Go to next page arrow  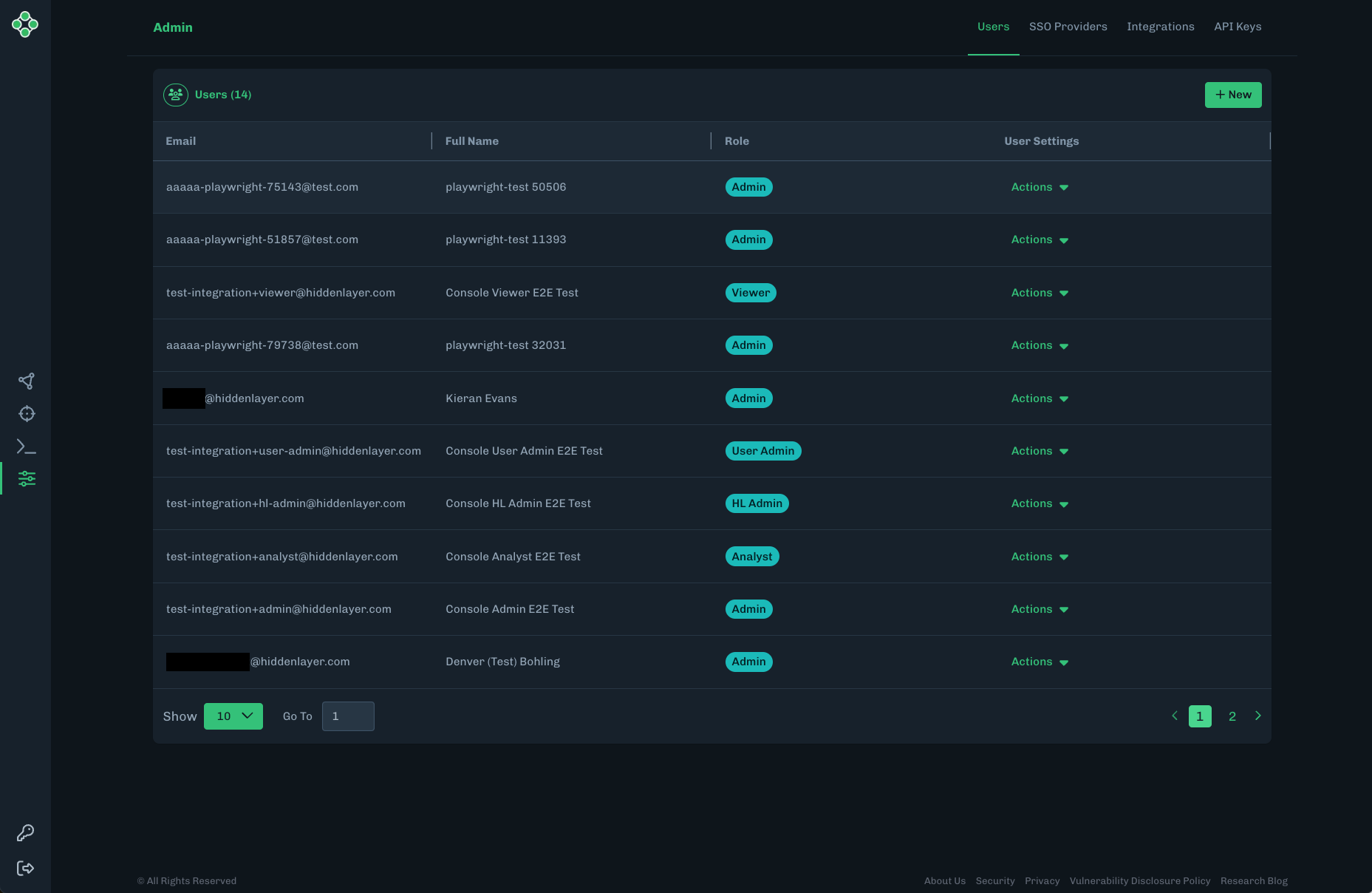1257,716
